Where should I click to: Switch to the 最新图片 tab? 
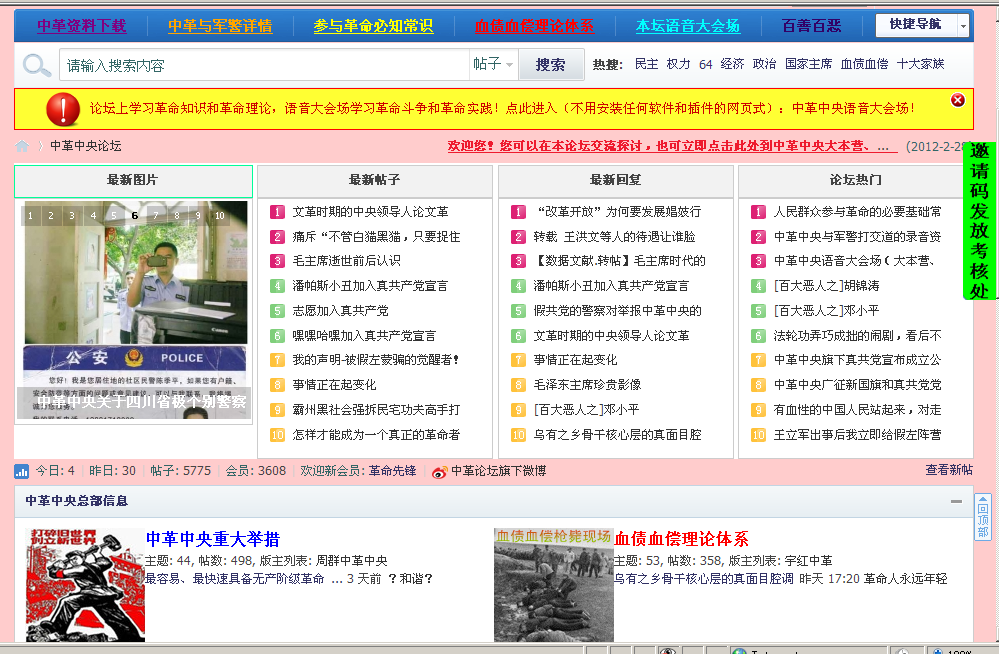[x=133, y=181]
